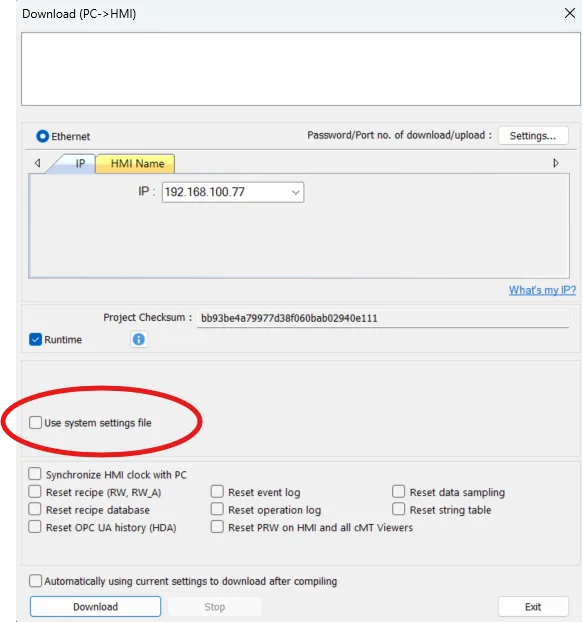This screenshot has height=622, width=582.
Task: Uncheck the Runtime checkbox
Action: [35, 340]
